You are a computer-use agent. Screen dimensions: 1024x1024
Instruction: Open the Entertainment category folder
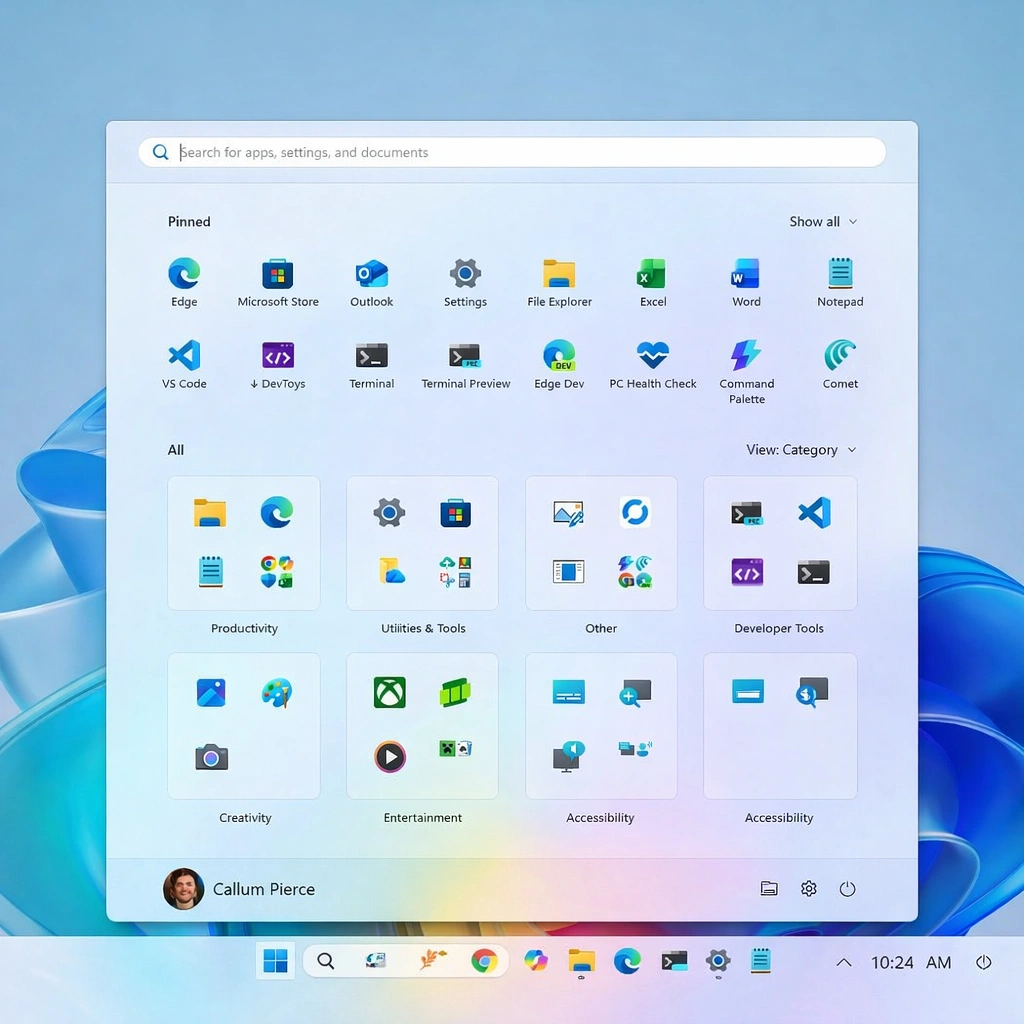422,725
